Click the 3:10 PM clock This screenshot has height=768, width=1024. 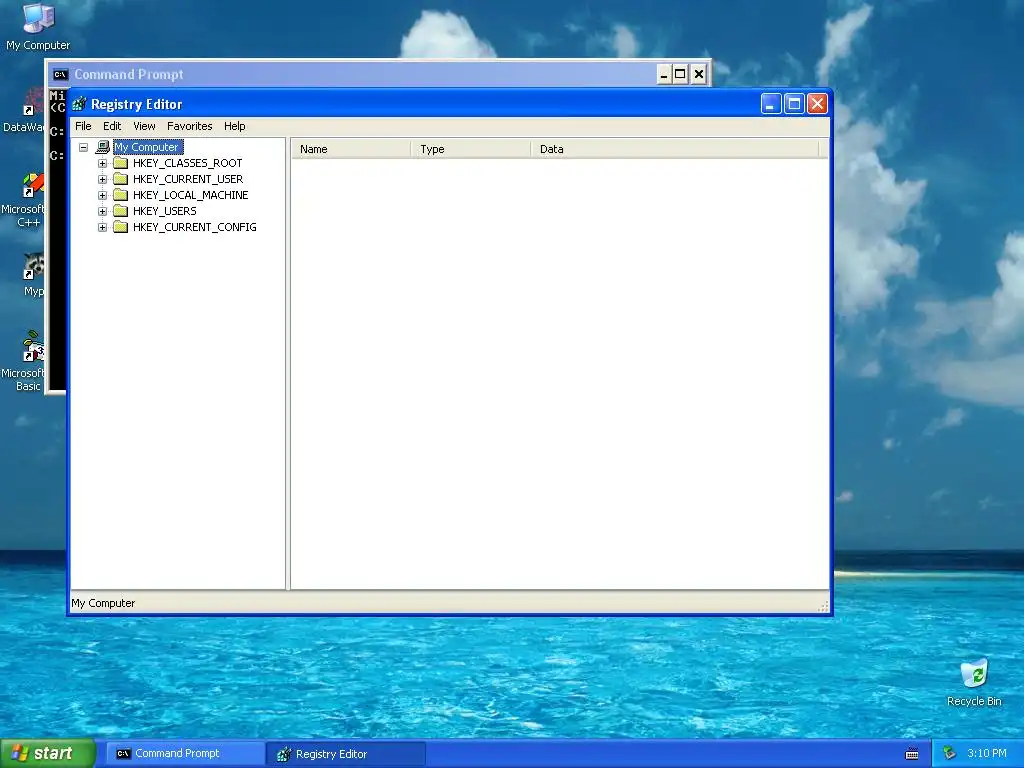tap(987, 754)
